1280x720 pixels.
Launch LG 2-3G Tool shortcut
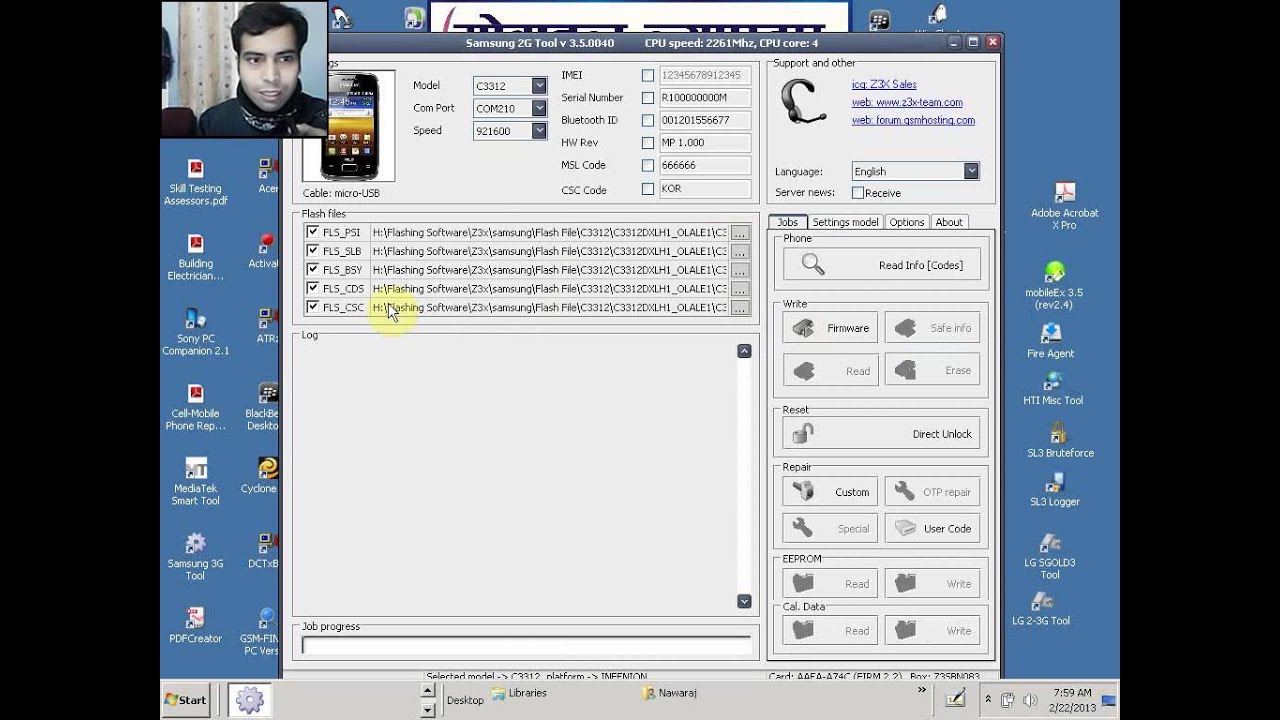pyautogui.click(x=1041, y=610)
